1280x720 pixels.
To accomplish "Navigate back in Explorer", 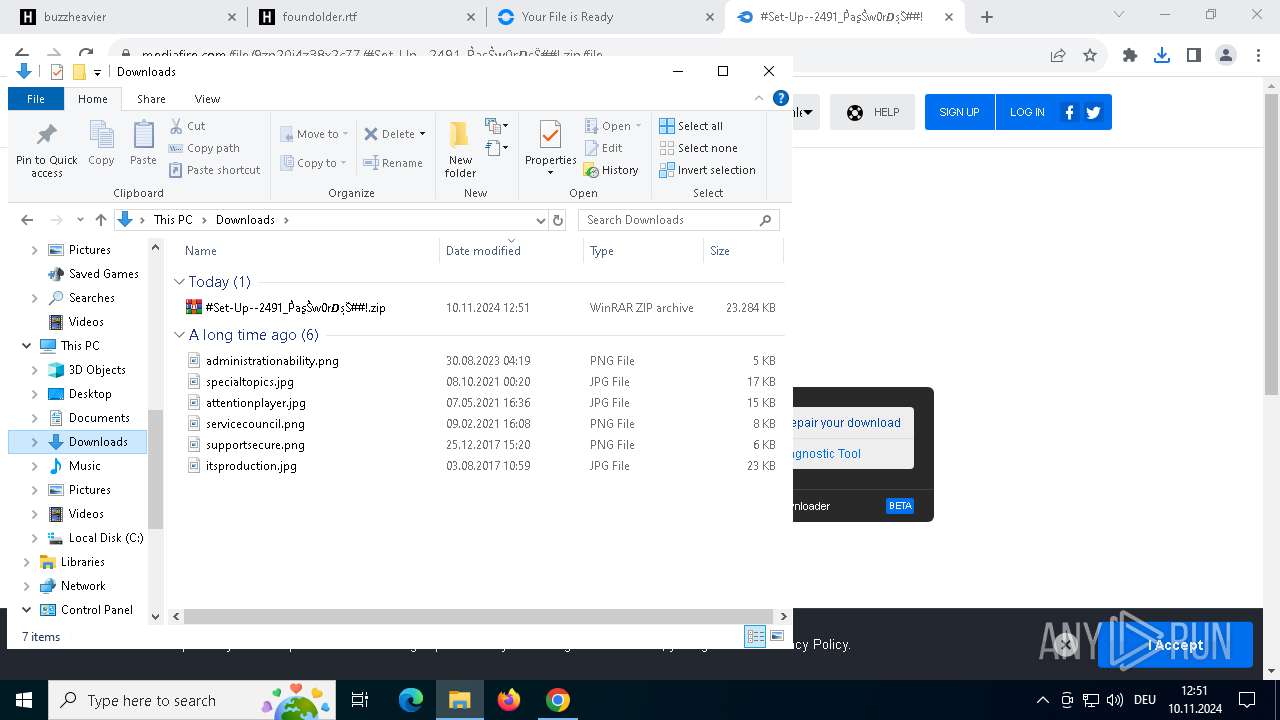I will (x=27, y=220).
